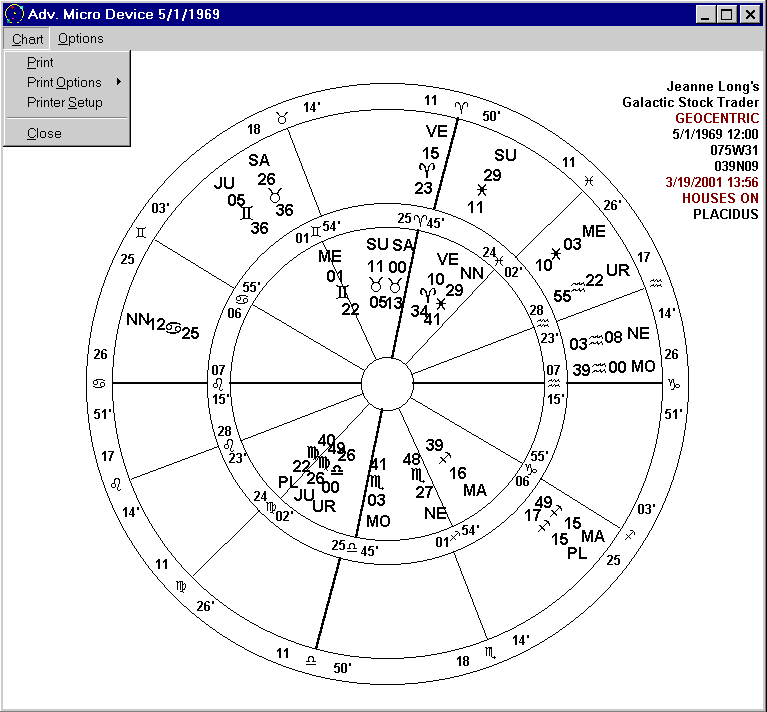This screenshot has height=712, width=767.
Task: Click the outer-ring ME planet label
Action: [x=594, y=231]
